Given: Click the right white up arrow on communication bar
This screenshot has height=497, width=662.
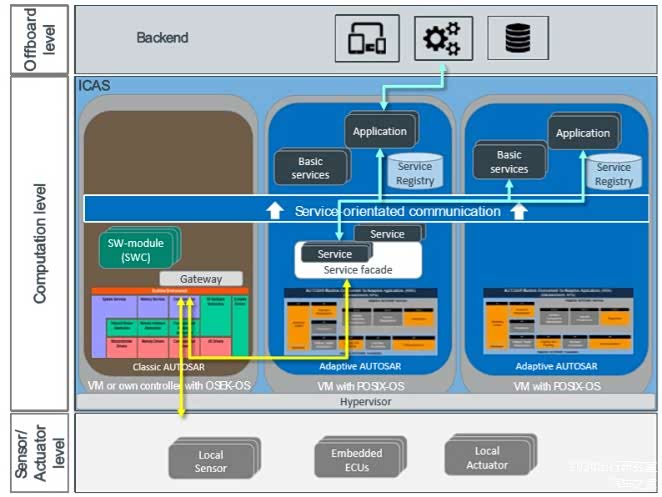Looking at the screenshot, I should pyautogui.click(x=518, y=211).
